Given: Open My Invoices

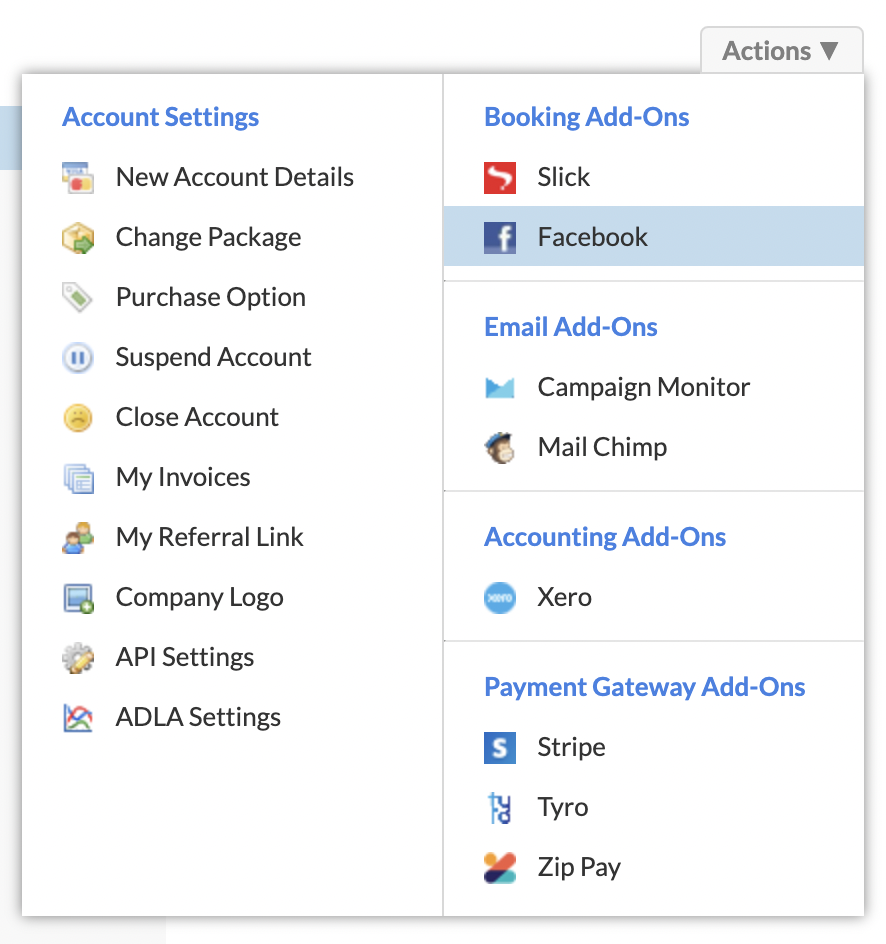Looking at the screenshot, I should 232,478.
